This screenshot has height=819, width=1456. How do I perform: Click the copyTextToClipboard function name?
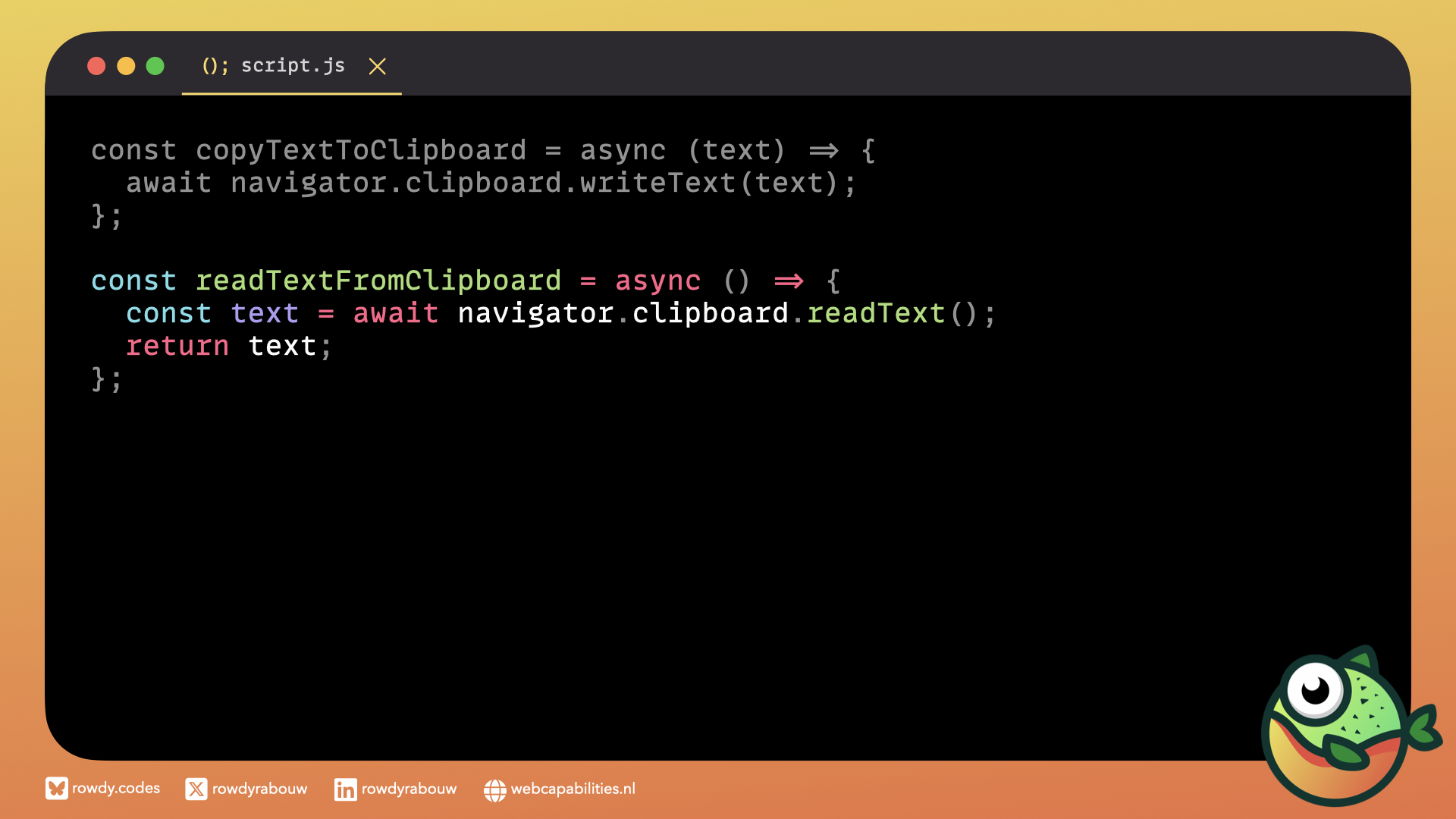(x=361, y=150)
